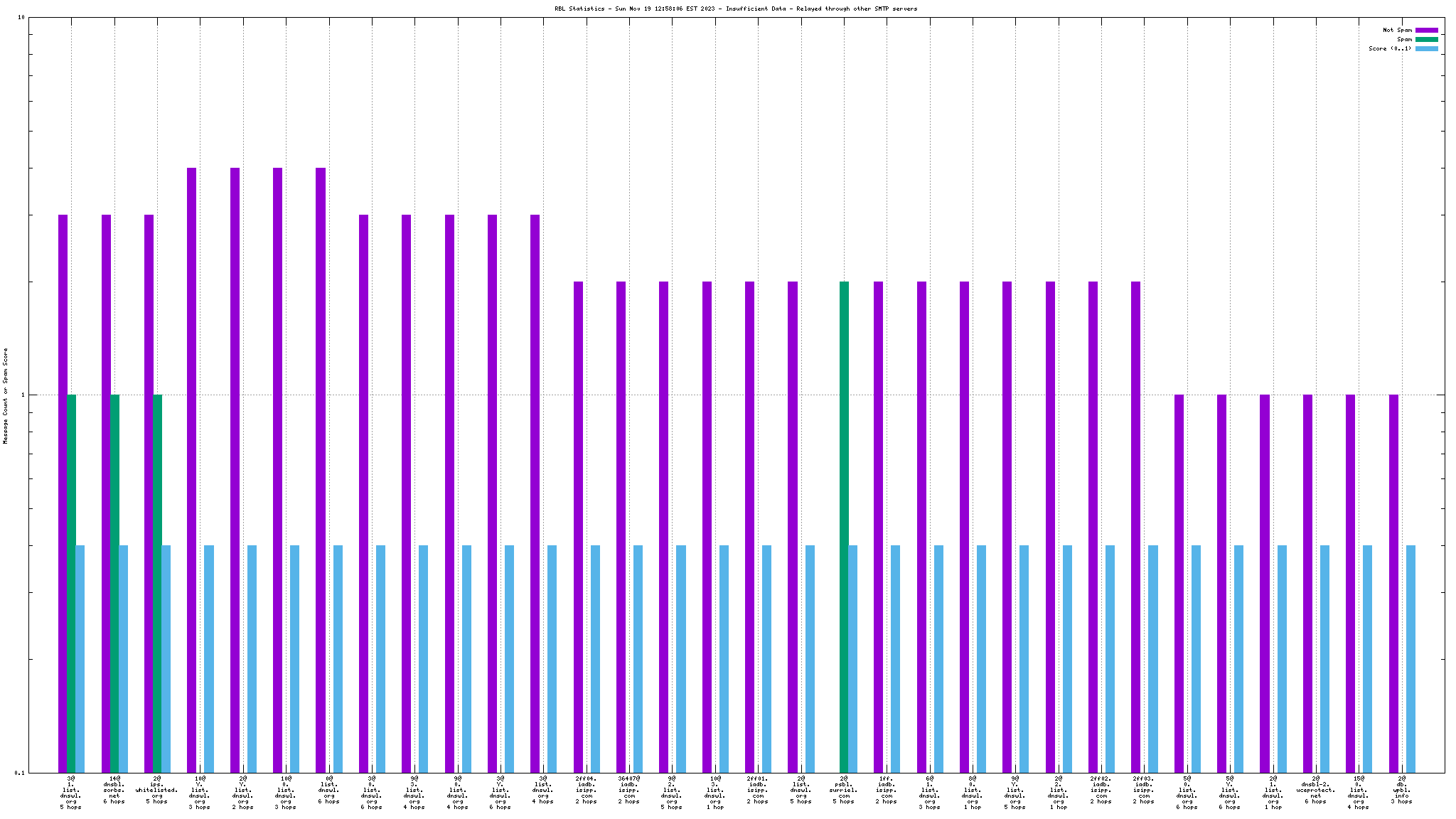Click the dnsbl.sorbs.net x-axis label
This screenshot has width=1456, height=819.
[114, 790]
